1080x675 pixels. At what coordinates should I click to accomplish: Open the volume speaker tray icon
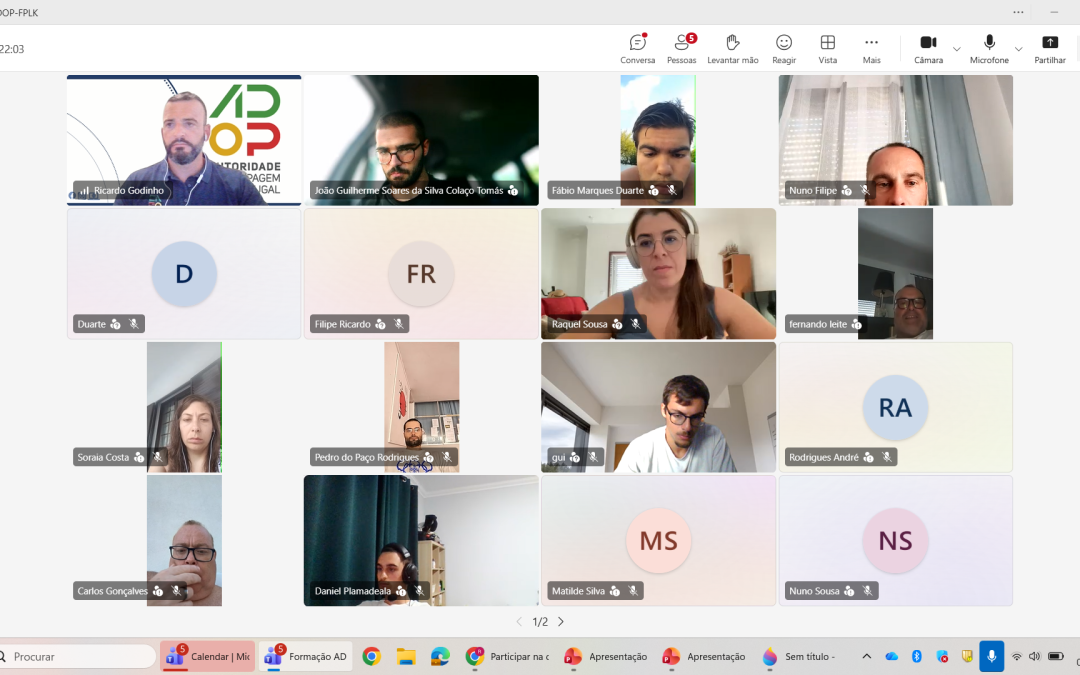(1035, 656)
